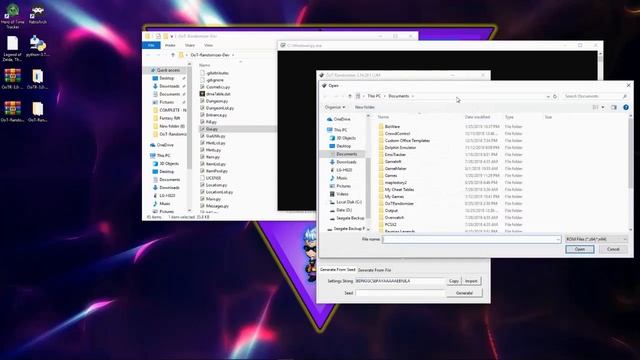Click Documents breadcrumb in Open dialog address bar
This screenshot has height=360, width=640.
pyautogui.click(x=398, y=96)
